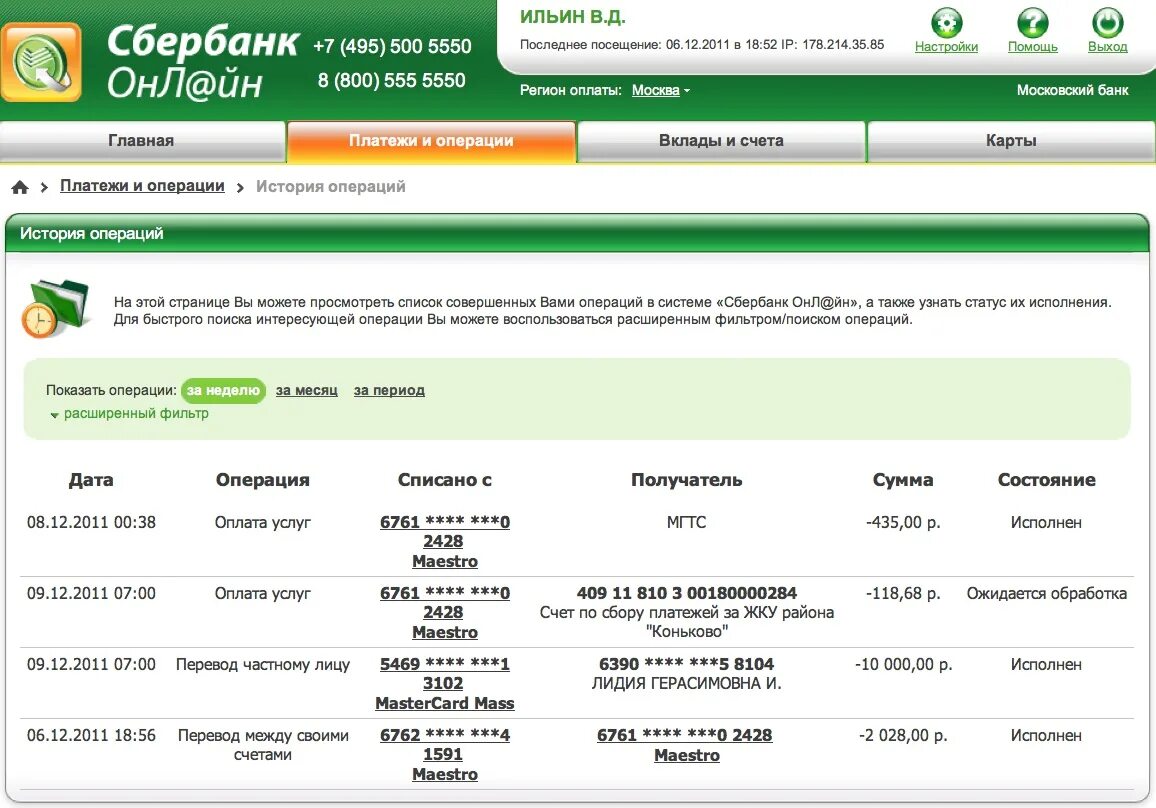Click the amount -10 000,00 р.
This screenshot has width=1156, height=808.
(x=903, y=664)
